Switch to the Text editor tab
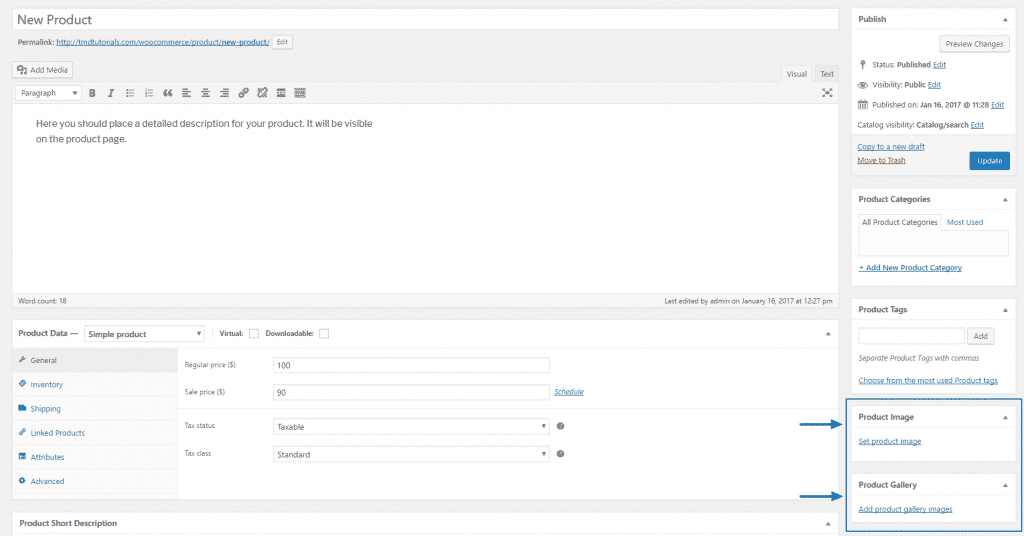Viewport: 1024px width, 536px height. (x=827, y=74)
